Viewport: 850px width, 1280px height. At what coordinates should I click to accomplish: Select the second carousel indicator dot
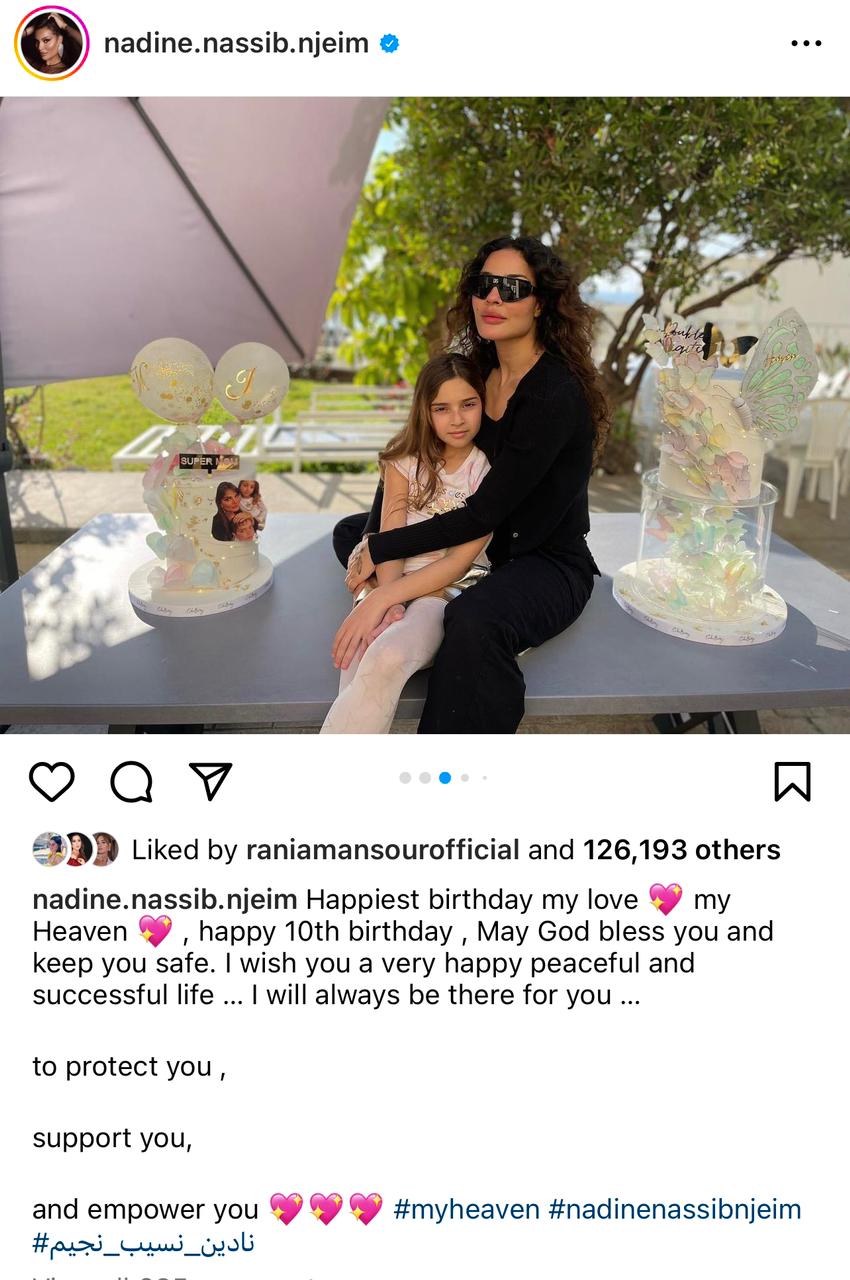425,777
